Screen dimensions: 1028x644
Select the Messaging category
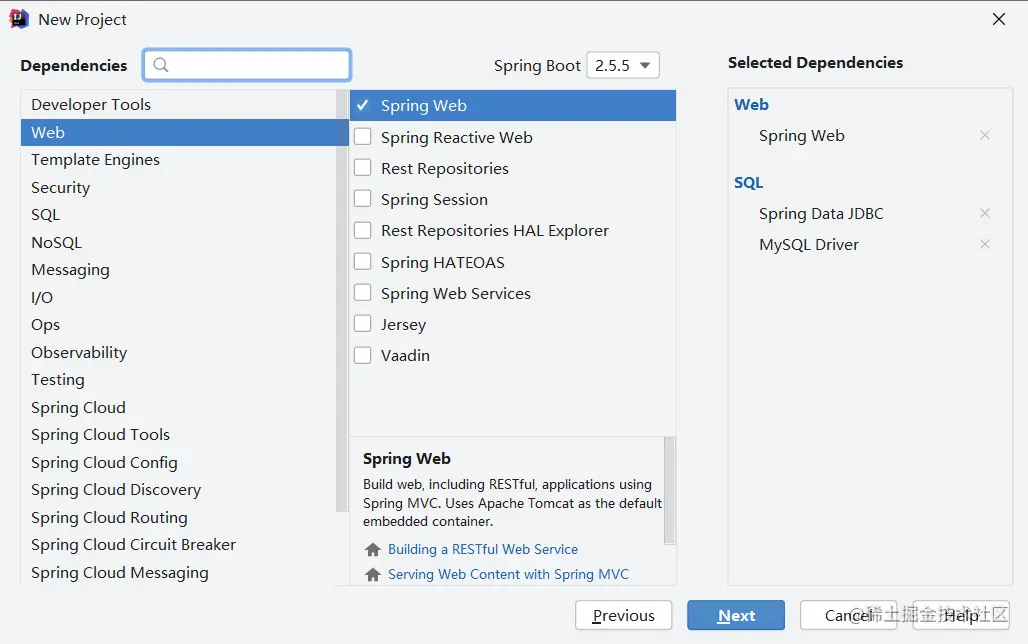[x=178, y=270]
